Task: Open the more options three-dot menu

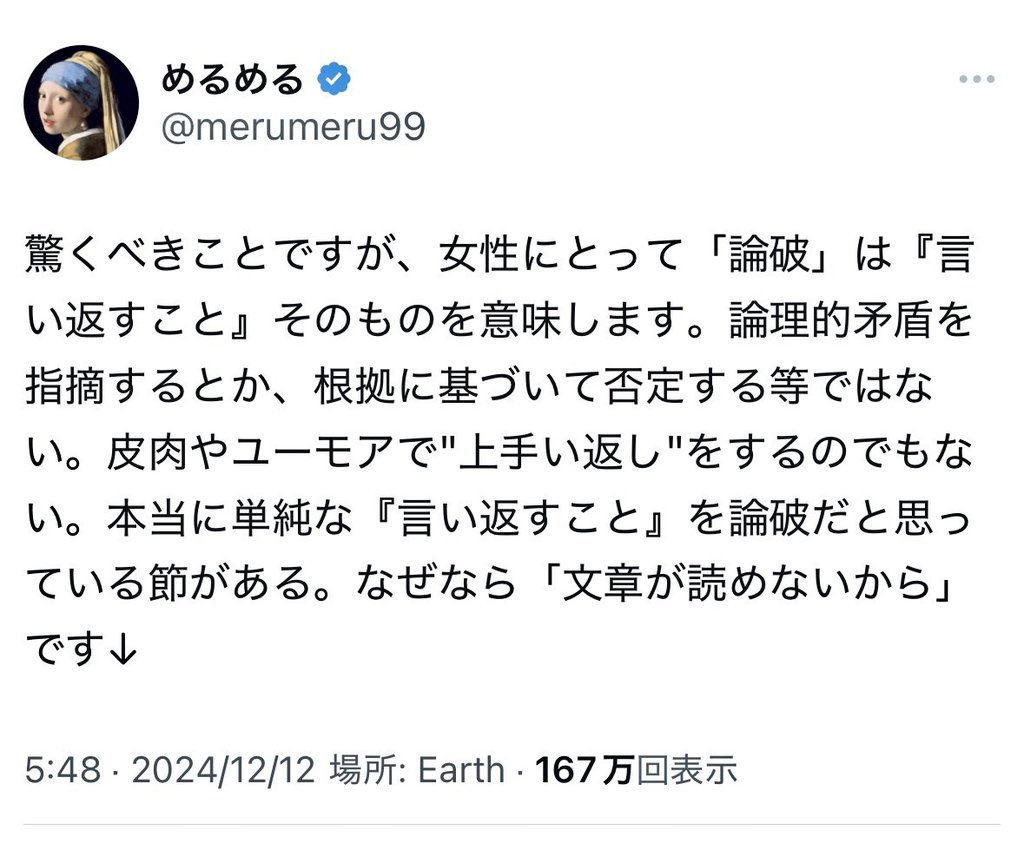Action: coord(975,80)
